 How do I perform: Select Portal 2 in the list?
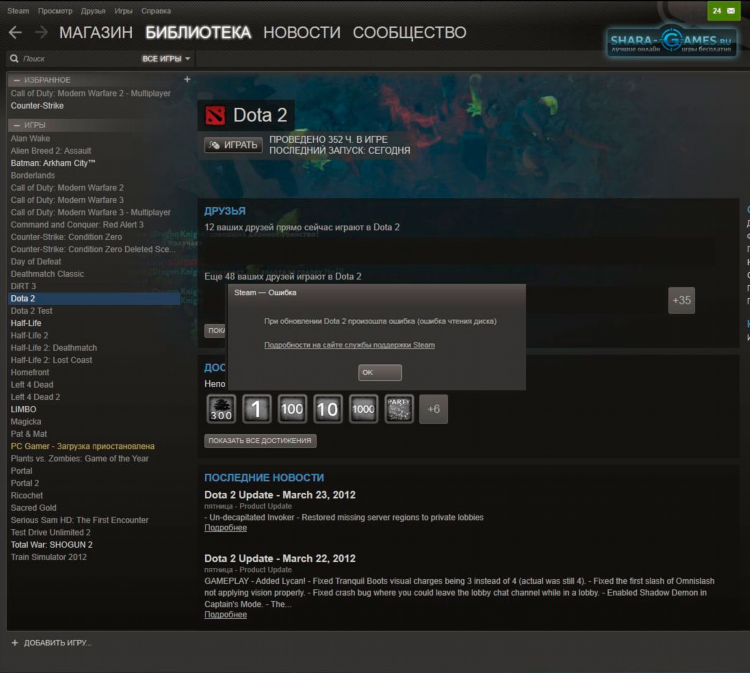pos(25,483)
